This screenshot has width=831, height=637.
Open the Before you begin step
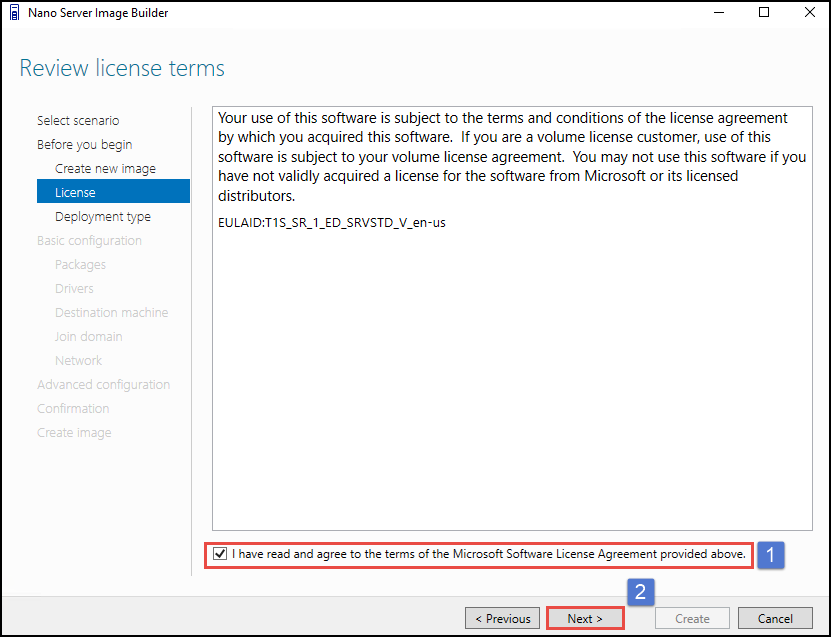coord(84,144)
